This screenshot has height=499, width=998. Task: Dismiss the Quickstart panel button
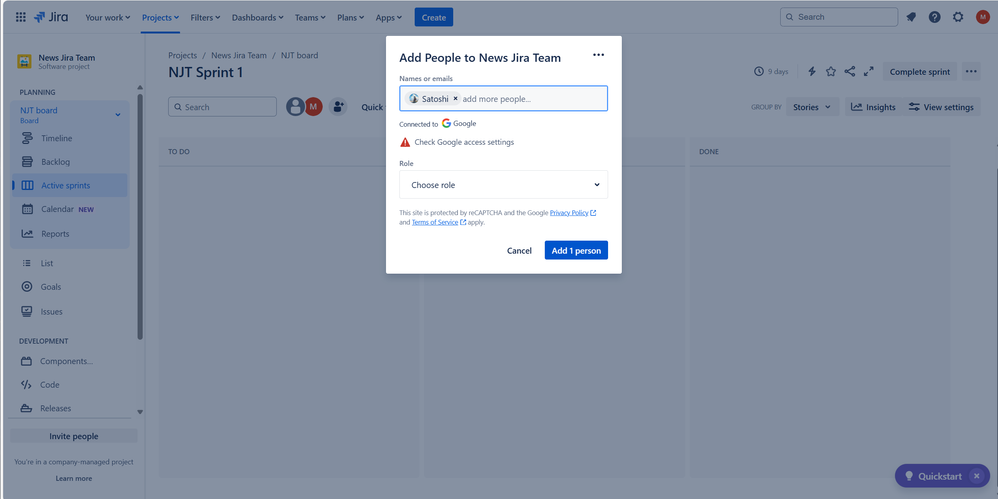click(x=976, y=475)
